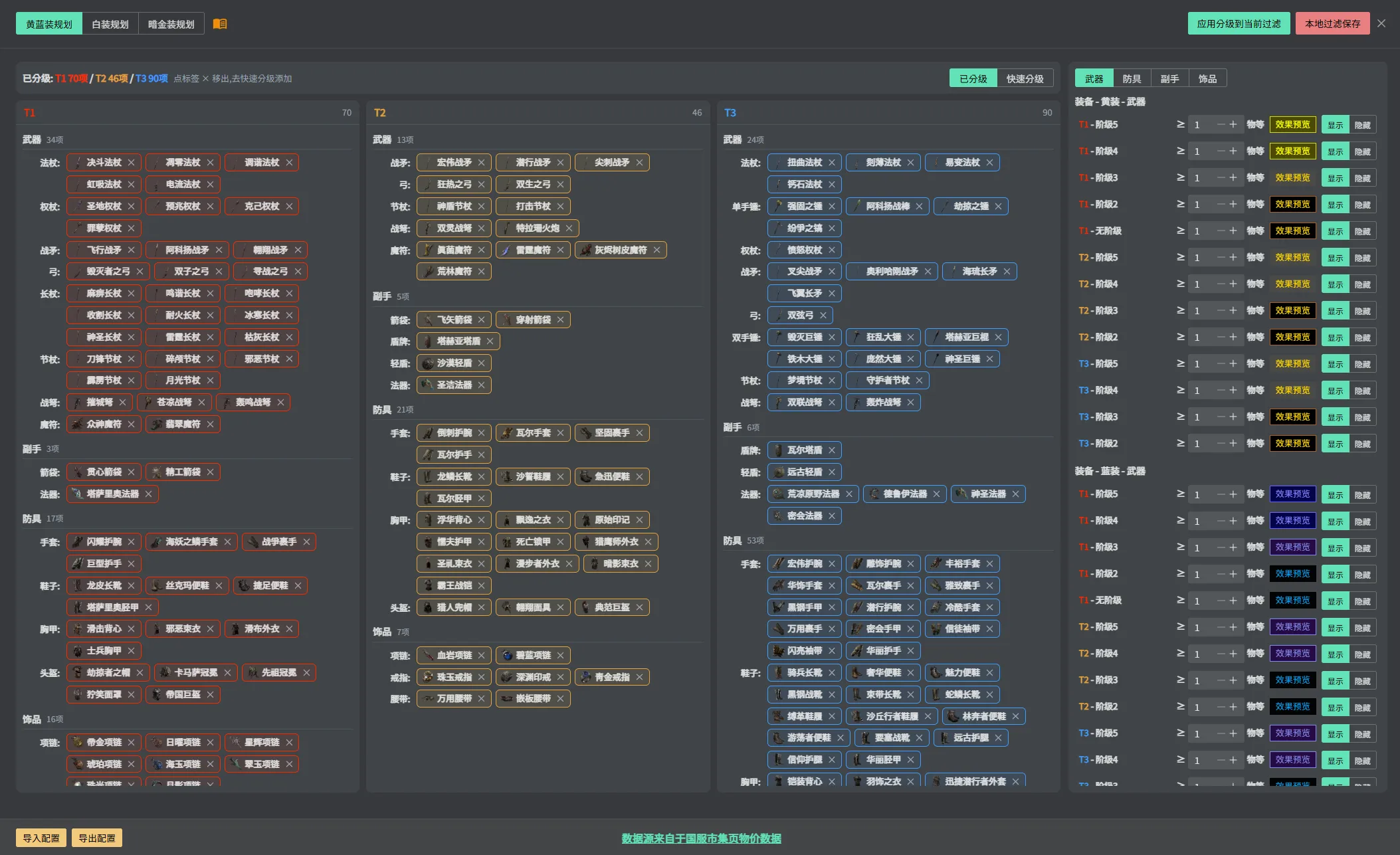Click the X on 双弦弓 tag
The image size is (1400, 855).
pos(823,316)
